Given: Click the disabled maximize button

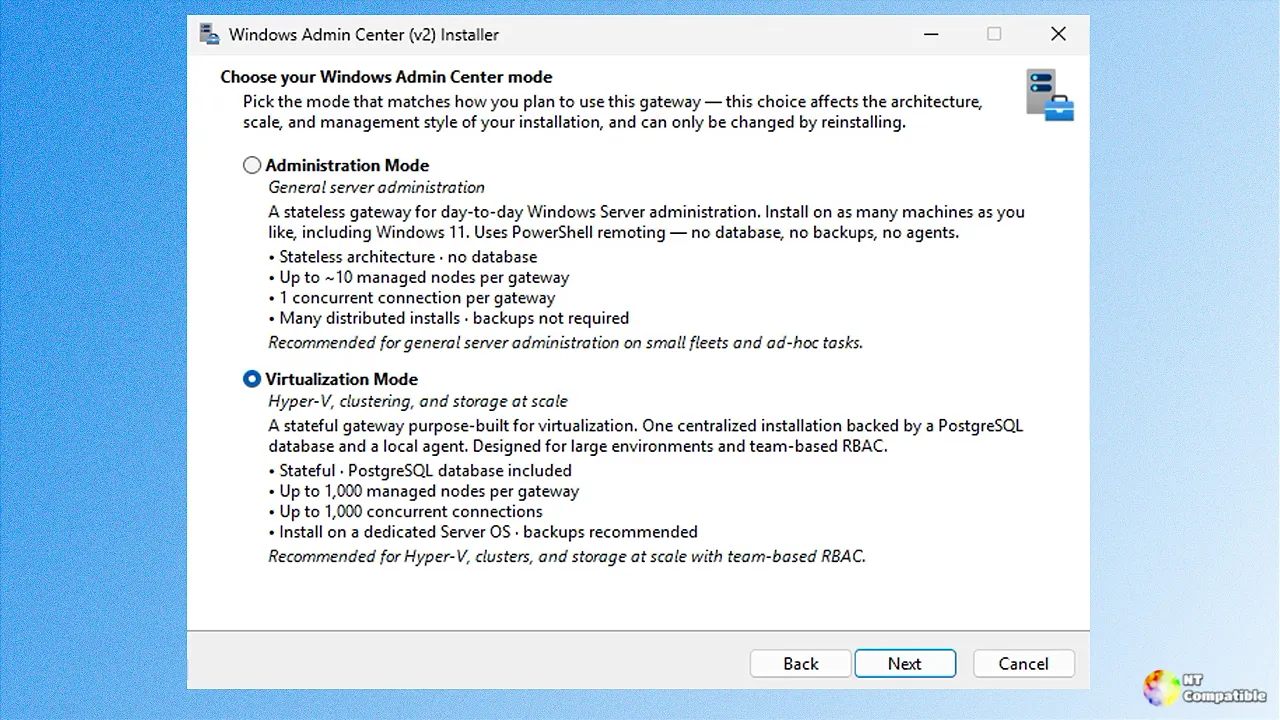Looking at the screenshot, I should 994,34.
